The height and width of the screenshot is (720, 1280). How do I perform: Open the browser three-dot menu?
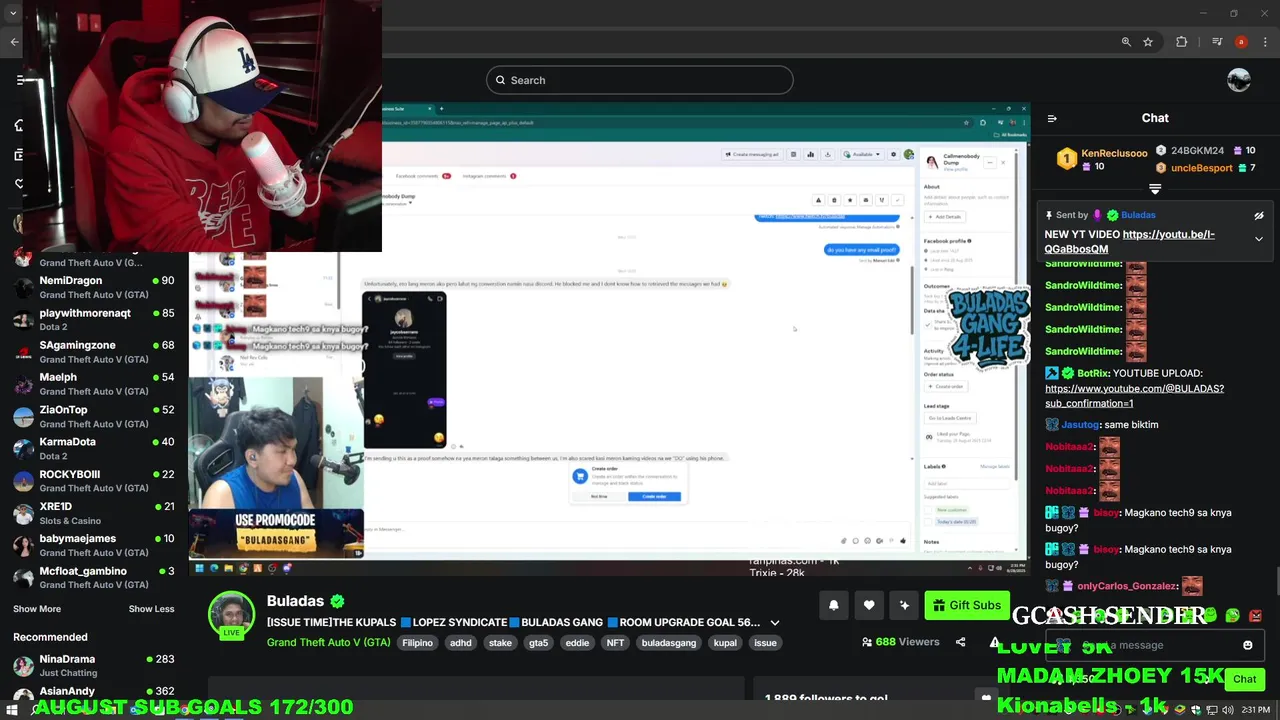[x=1265, y=42]
